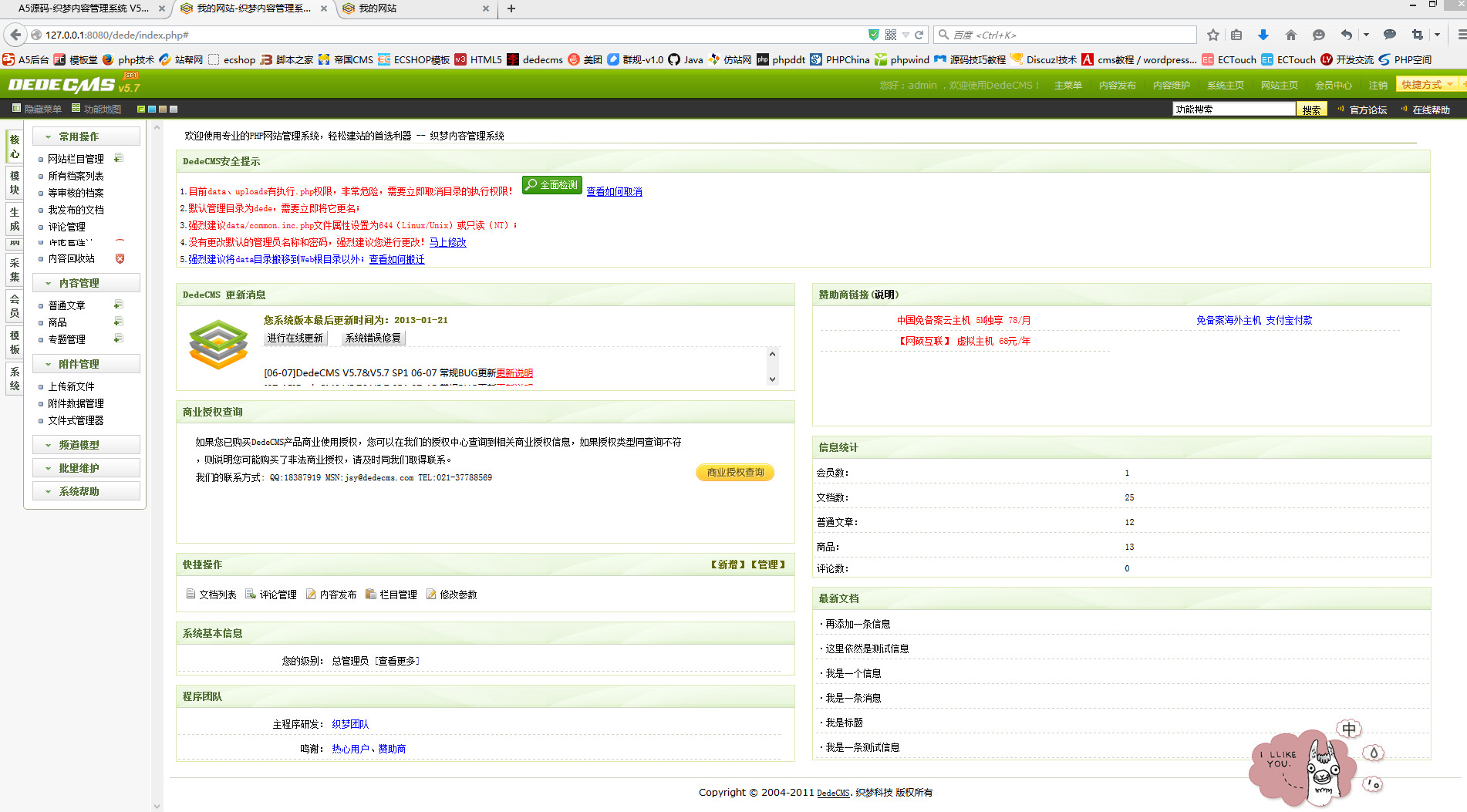
Task: Open the 所有档案列表 menu item
Action: point(76,176)
